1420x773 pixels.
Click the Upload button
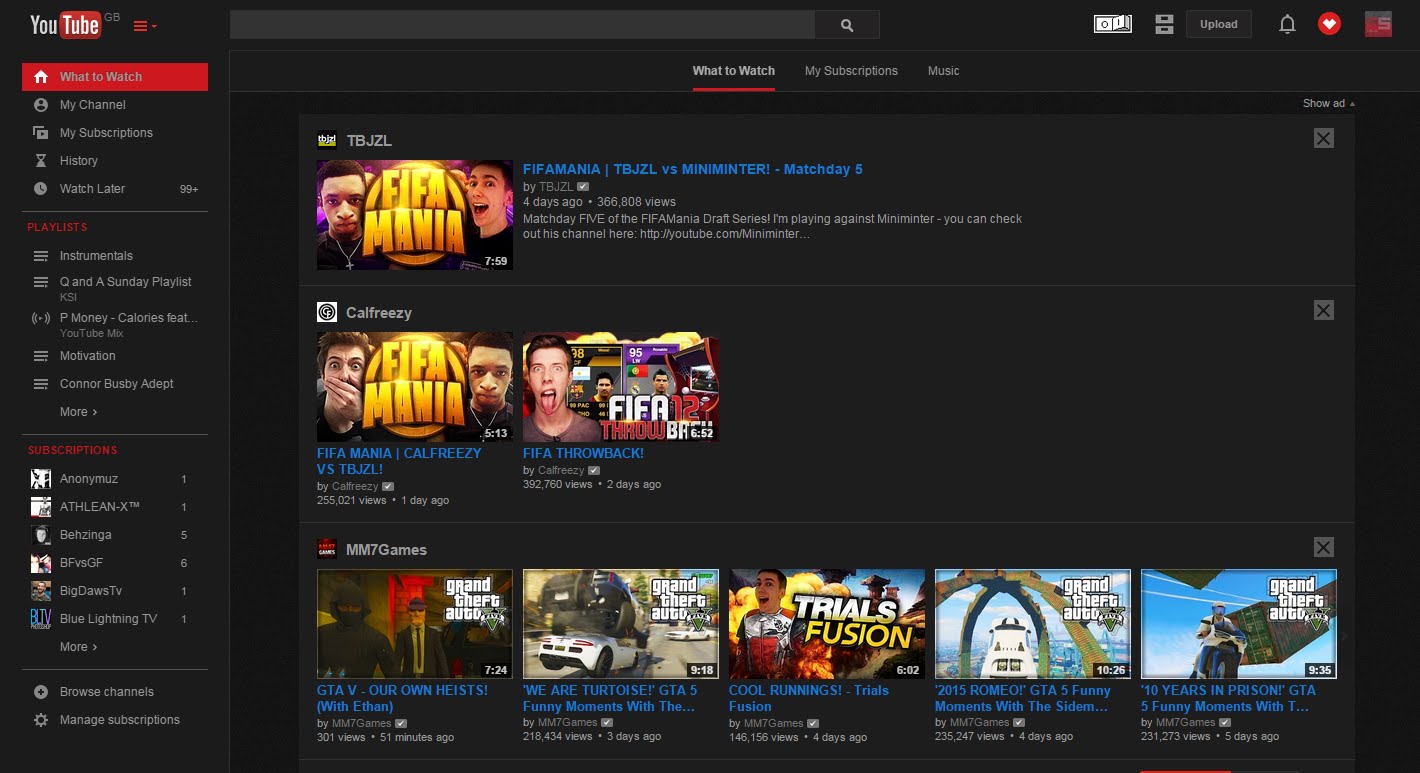(x=1219, y=24)
